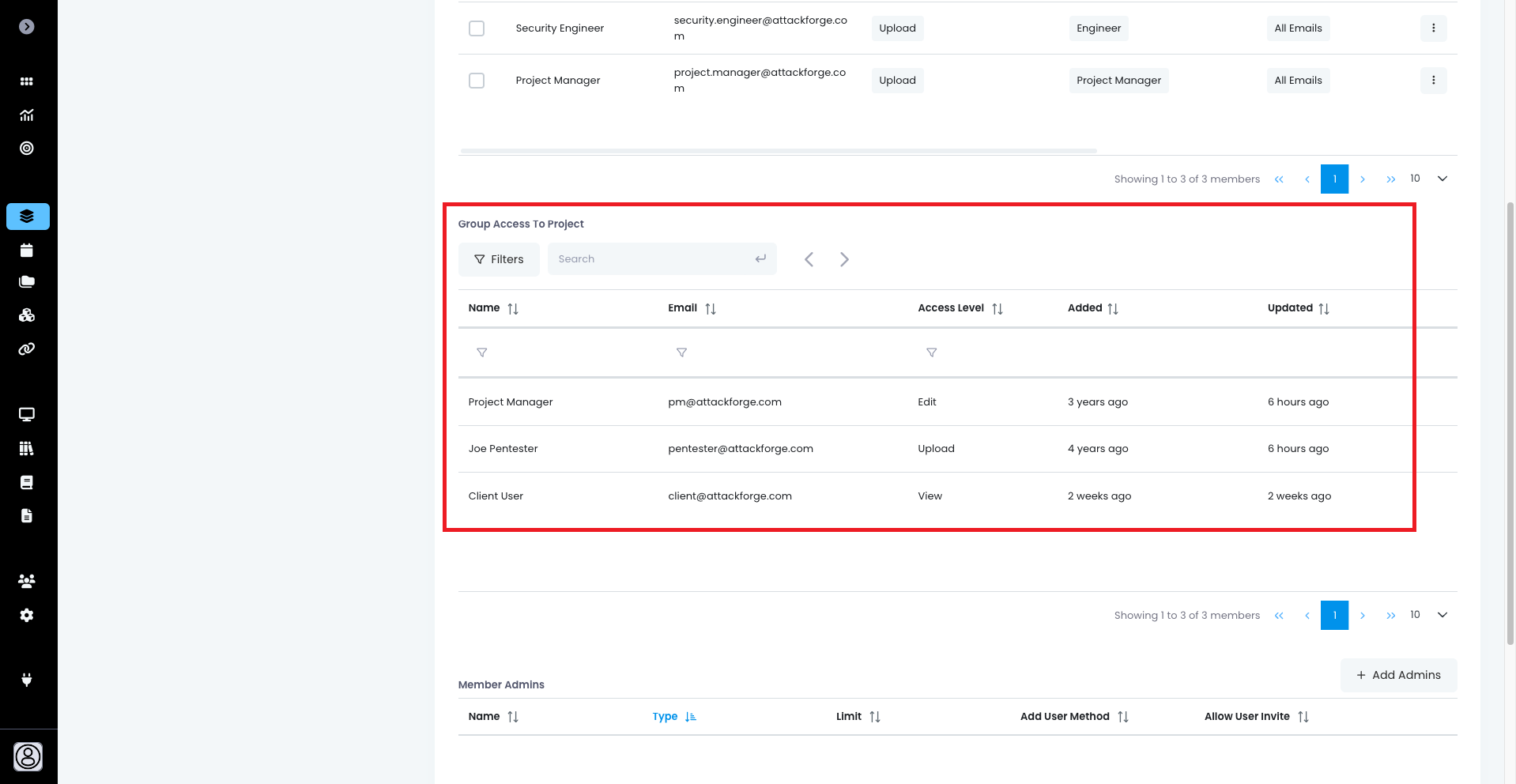1516x784 pixels.
Task: Click the horizontal scrollbar under members table
Action: pos(778,150)
